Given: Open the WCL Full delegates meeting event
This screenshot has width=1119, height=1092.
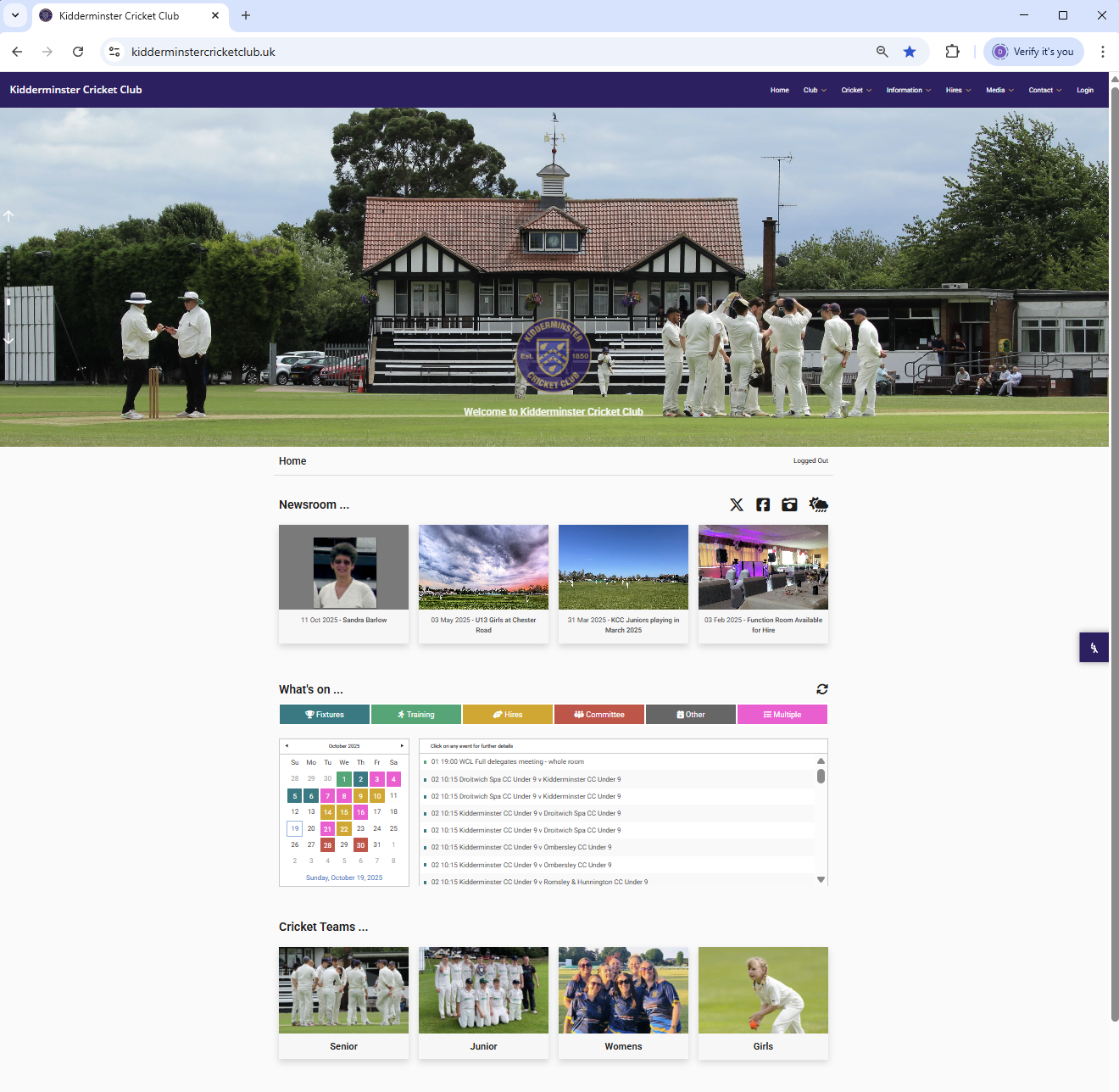Looking at the screenshot, I should click(x=509, y=761).
